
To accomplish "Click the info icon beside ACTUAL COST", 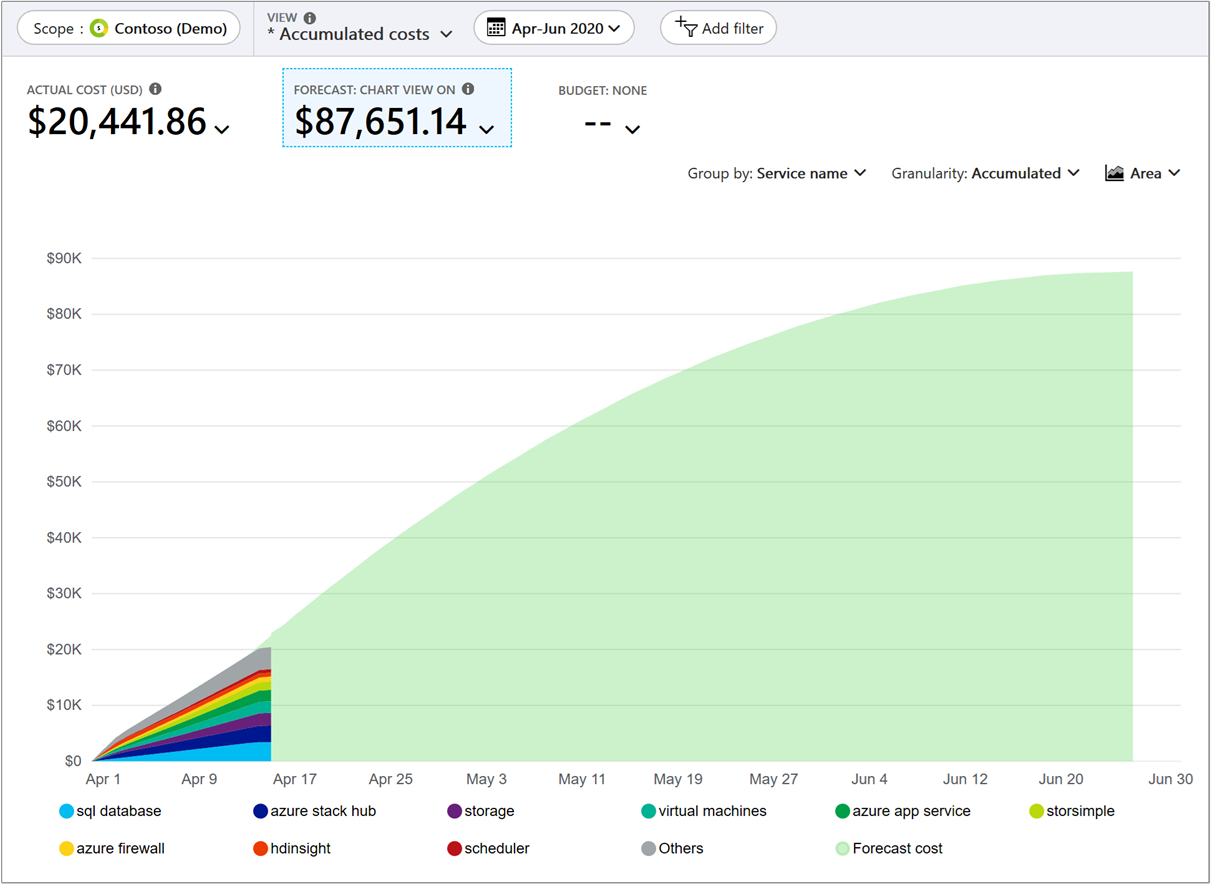I will point(155,89).
